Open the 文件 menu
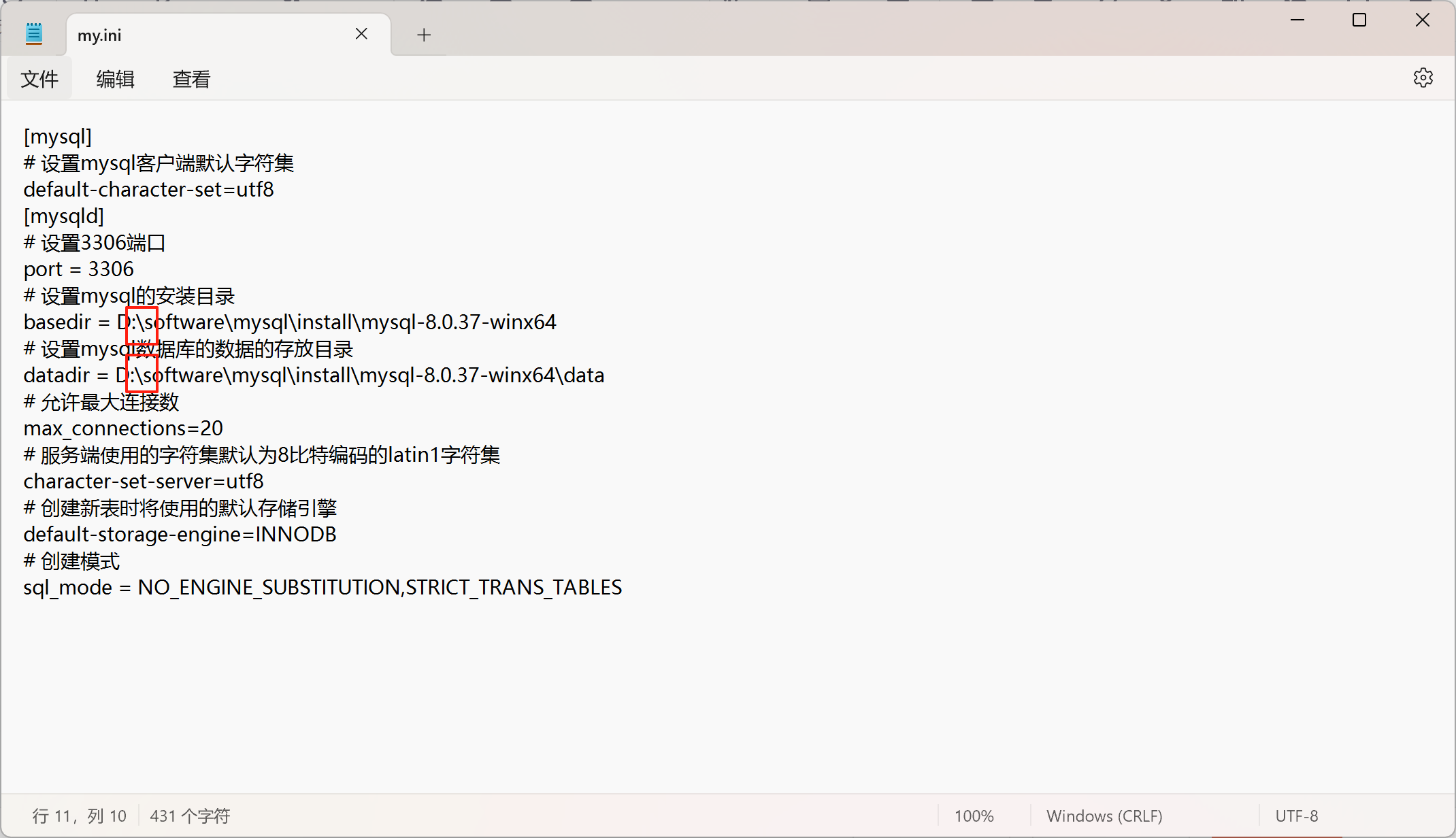The height and width of the screenshot is (838, 1456). (x=39, y=79)
